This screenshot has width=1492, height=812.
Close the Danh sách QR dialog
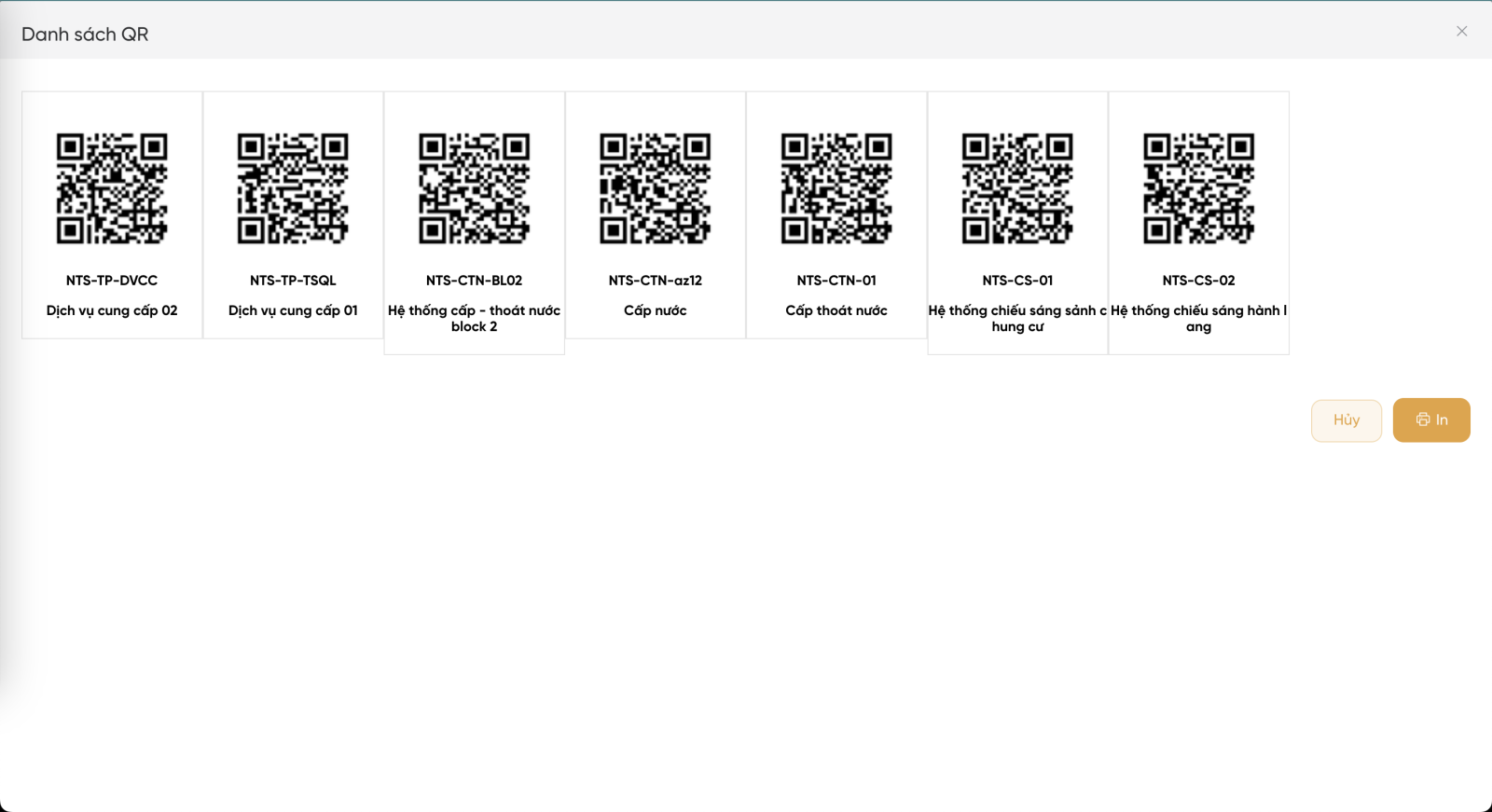[x=1461, y=32]
